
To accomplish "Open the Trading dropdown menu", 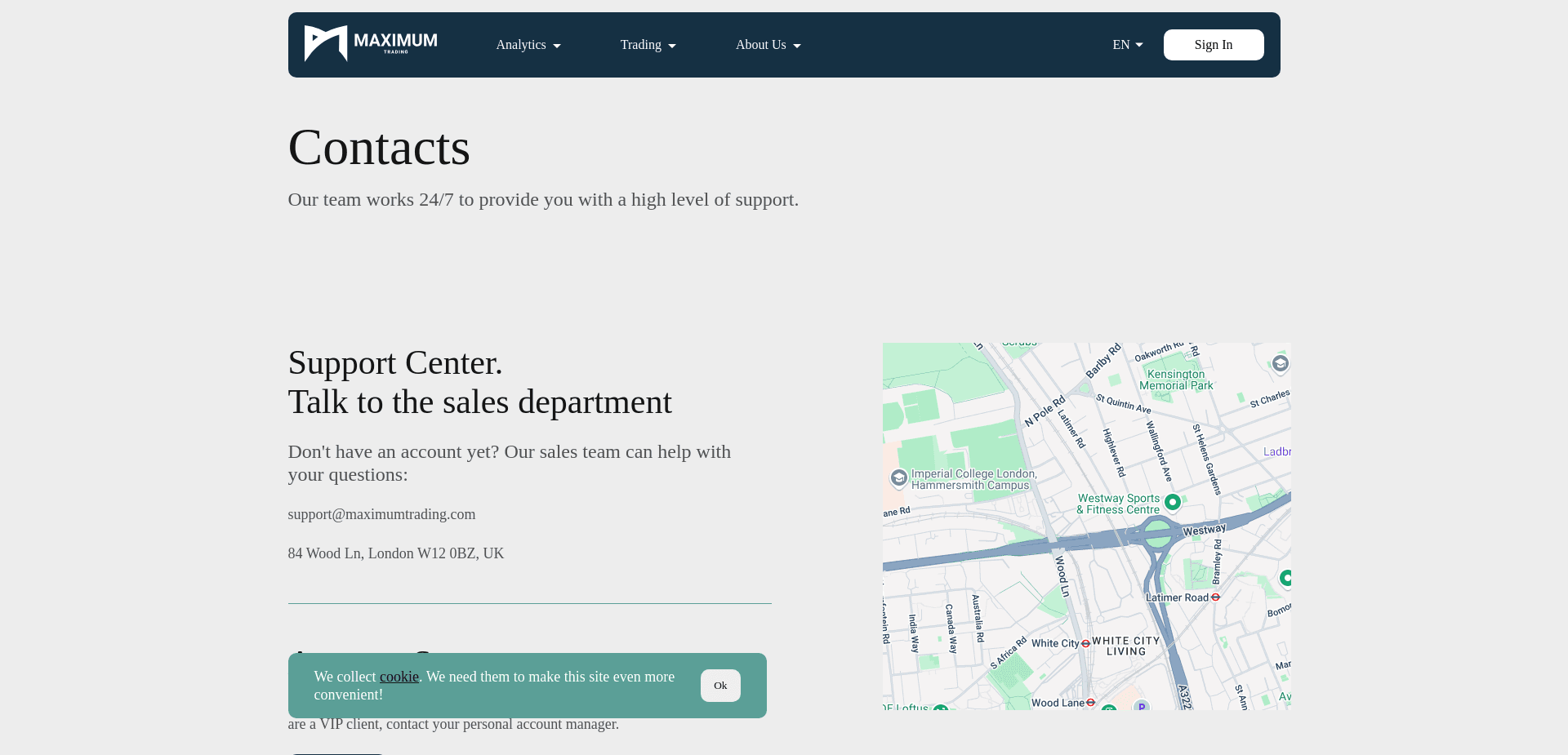I will [648, 45].
